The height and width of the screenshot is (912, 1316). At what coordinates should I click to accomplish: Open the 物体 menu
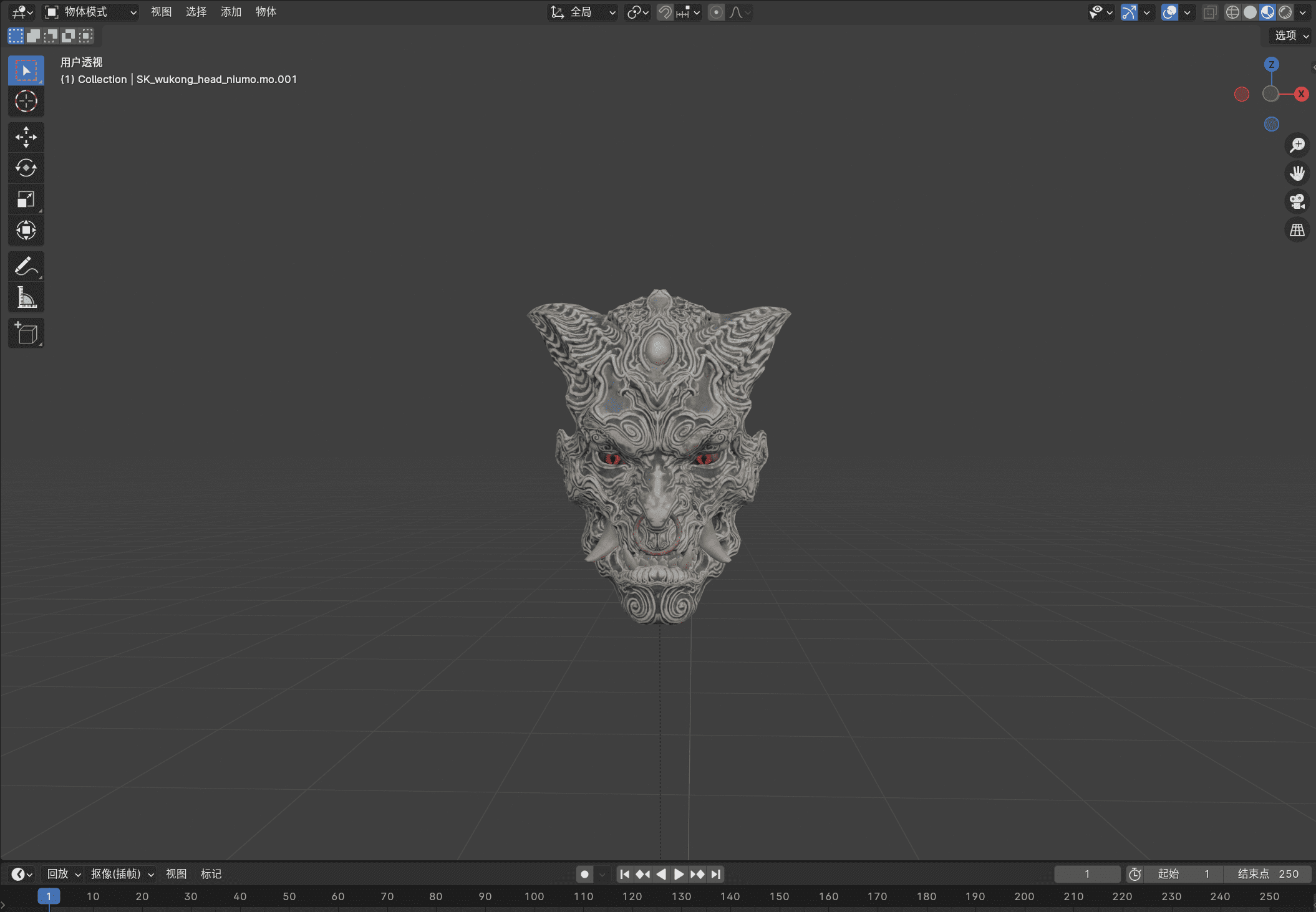coord(266,12)
